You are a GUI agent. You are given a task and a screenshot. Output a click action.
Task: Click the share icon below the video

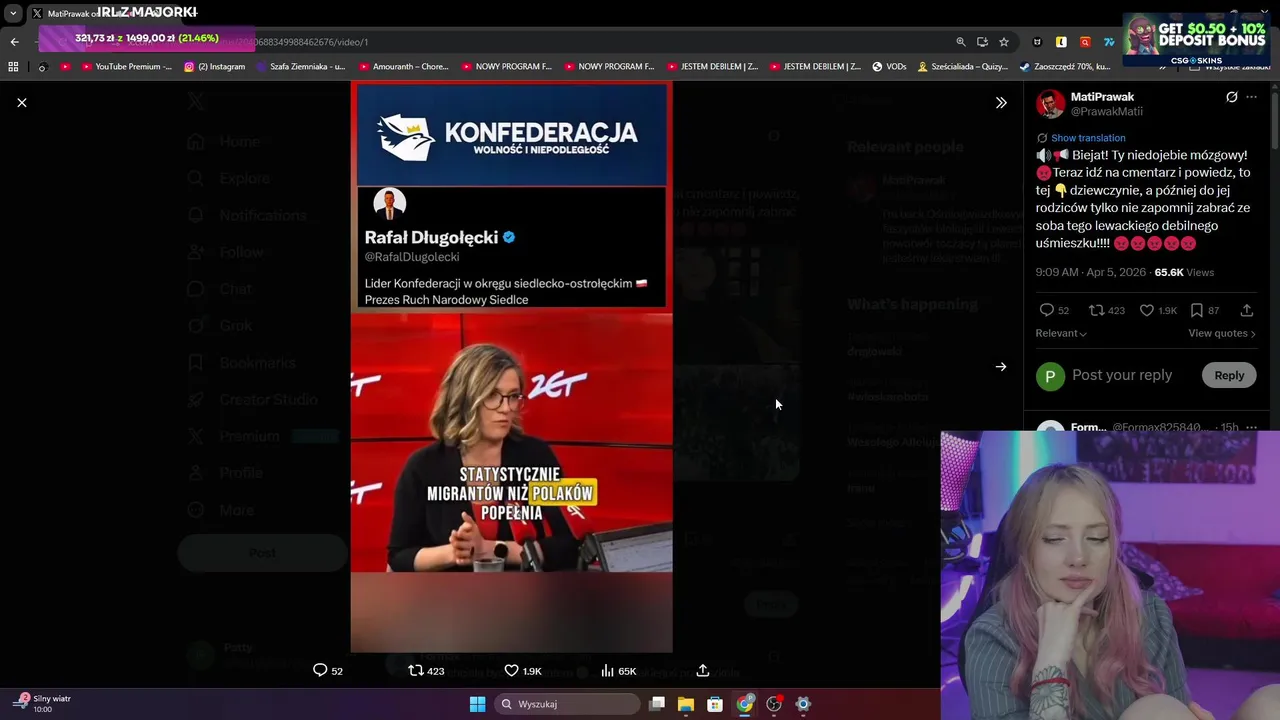coord(703,670)
